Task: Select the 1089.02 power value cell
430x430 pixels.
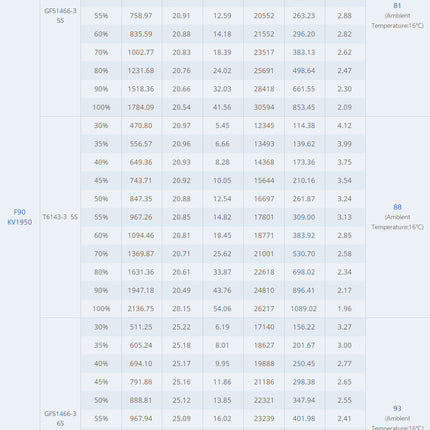Action: pos(304,309)
